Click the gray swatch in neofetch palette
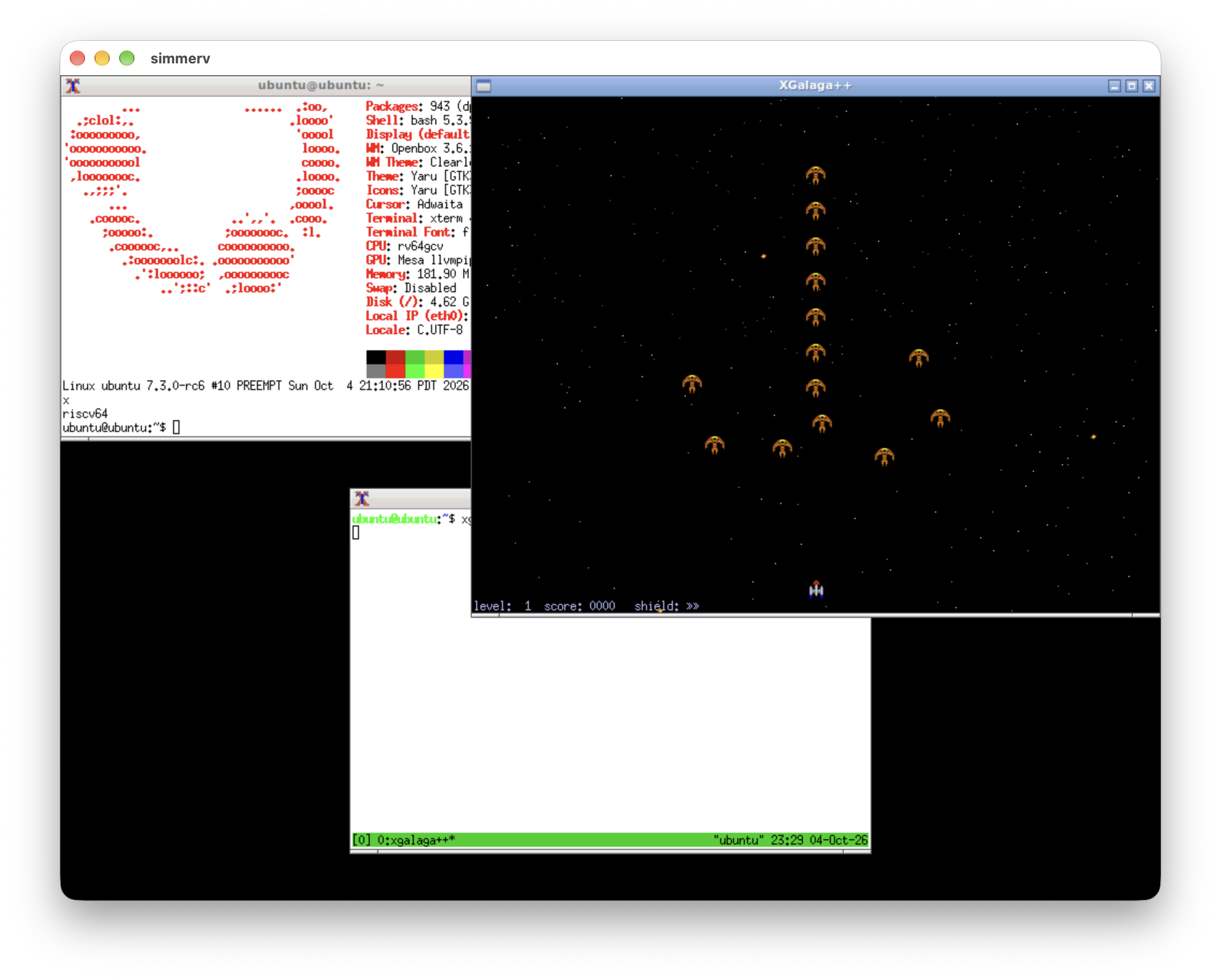The image size is (1221, 980). (x=376, y=371)
